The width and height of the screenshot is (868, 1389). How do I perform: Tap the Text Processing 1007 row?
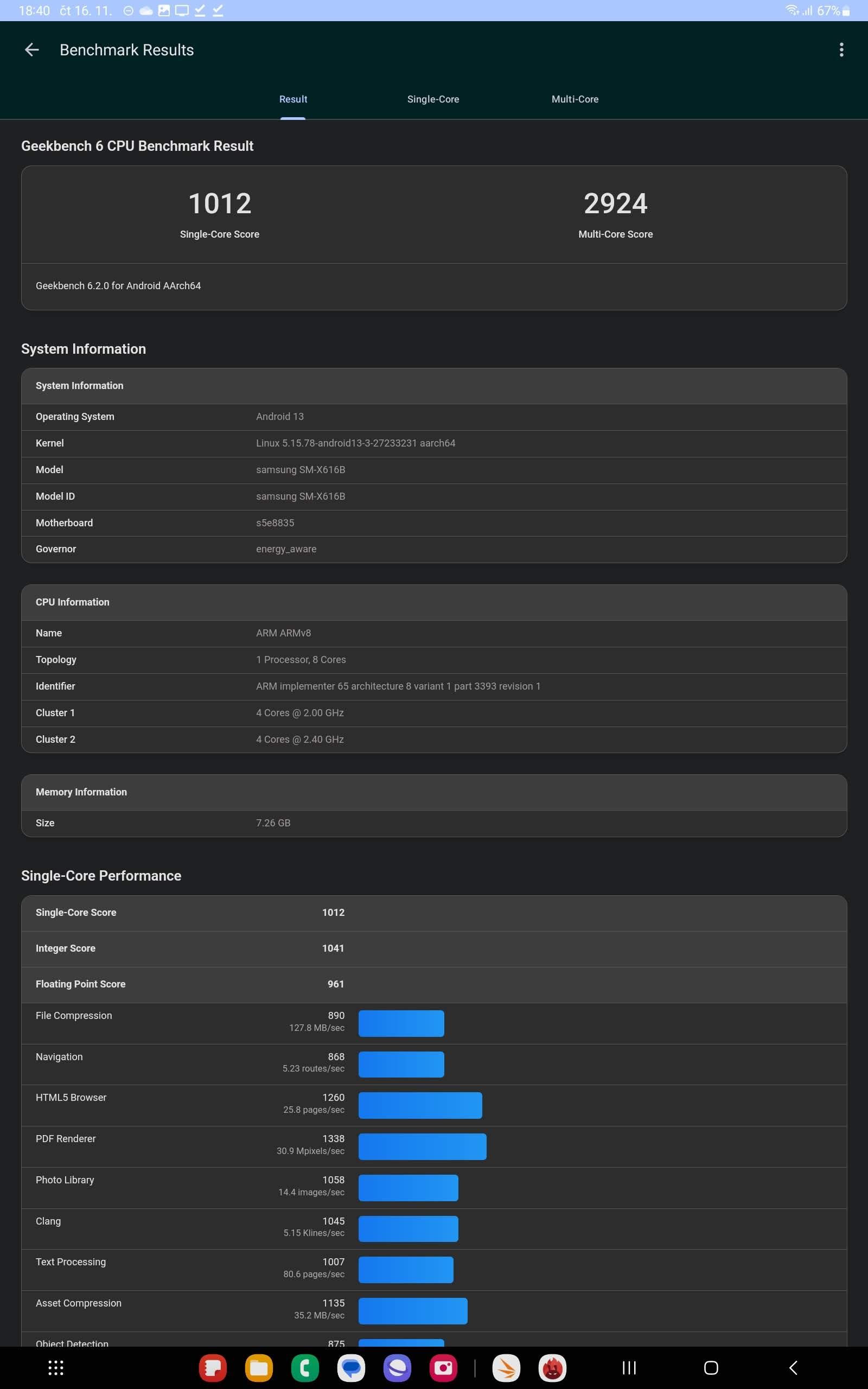(434, 1270)
